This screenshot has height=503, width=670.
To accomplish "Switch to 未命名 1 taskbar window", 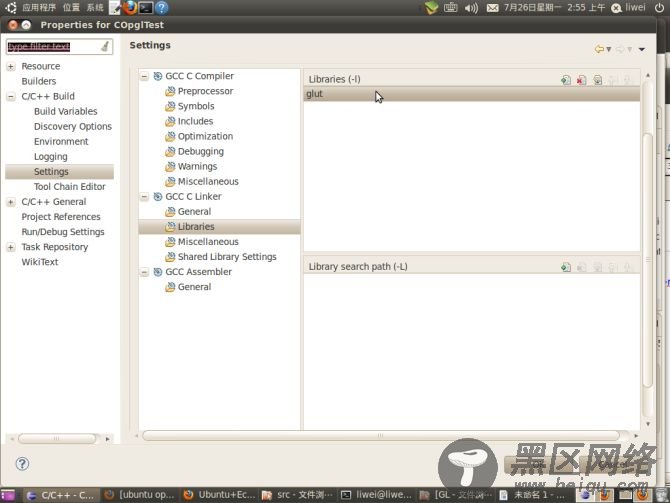I will [x=533, y=495].
